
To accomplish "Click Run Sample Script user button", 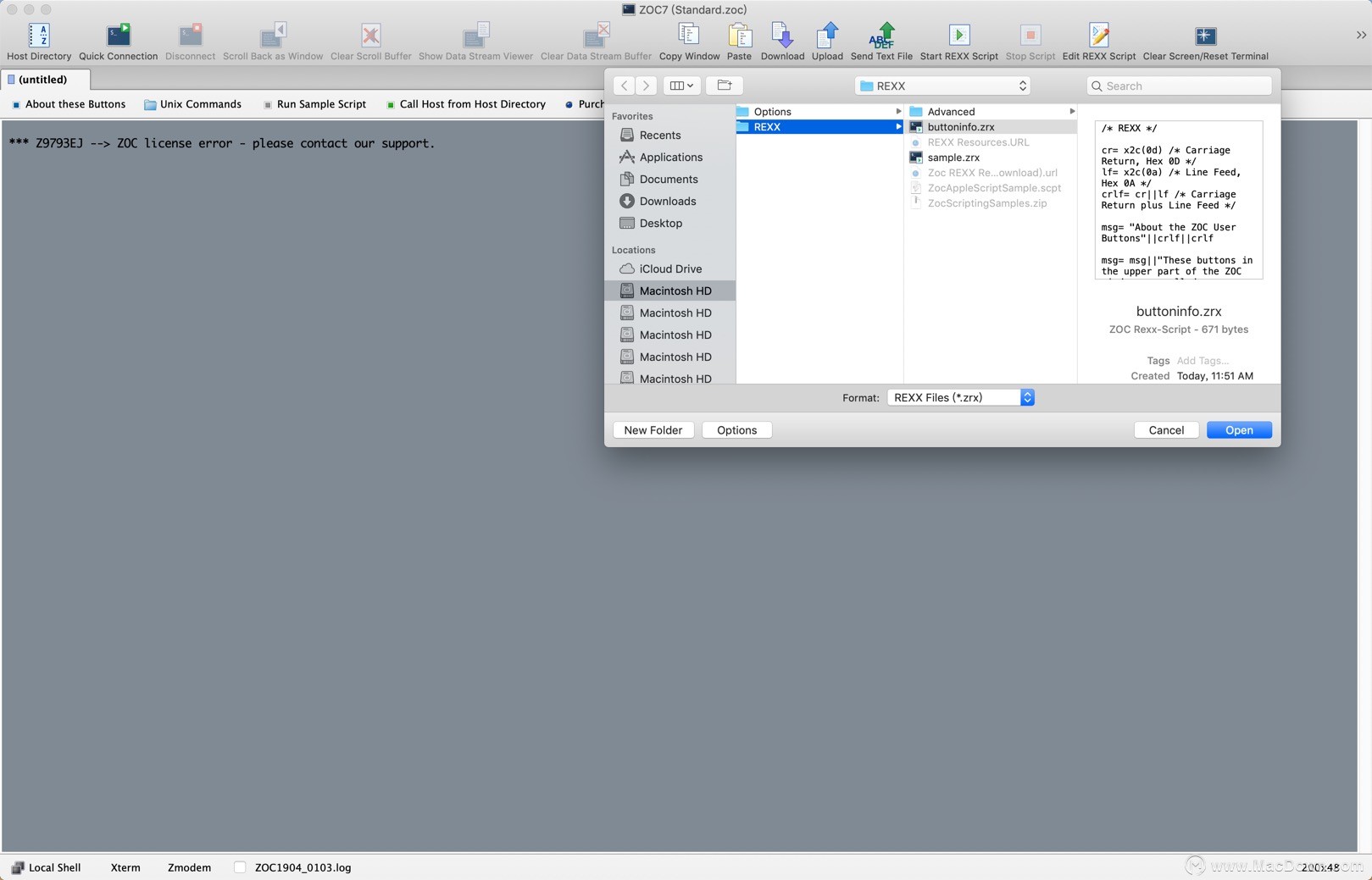I will click(x=314, y=104).
